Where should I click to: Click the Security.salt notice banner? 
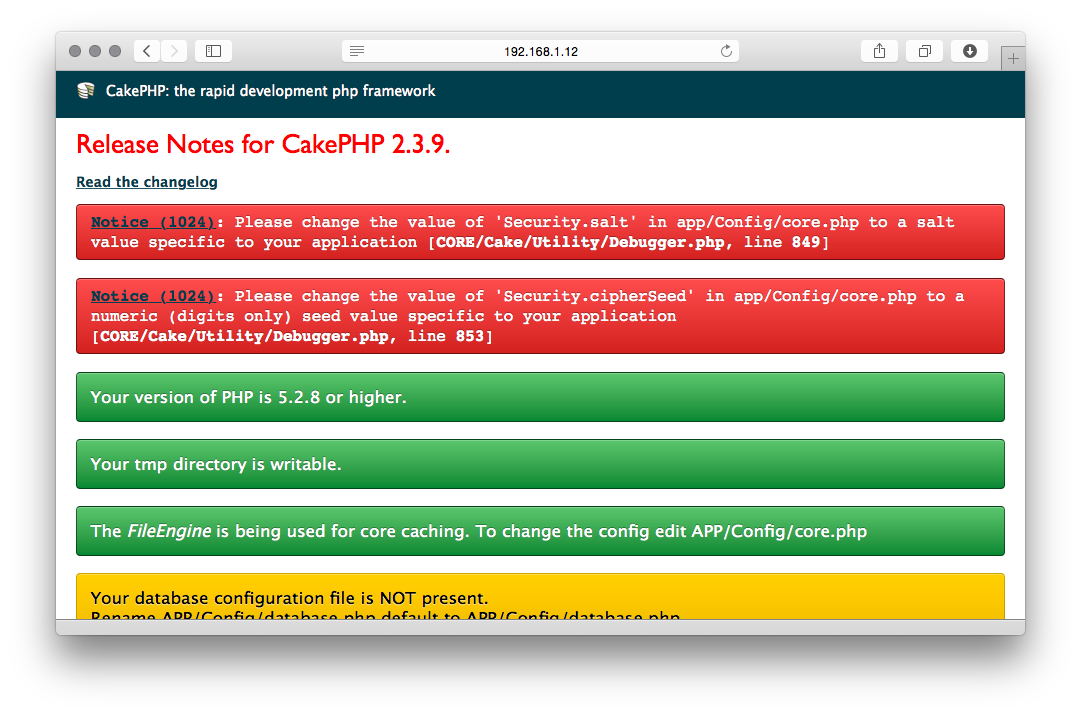pyautogui.click(x=540, y=232)
